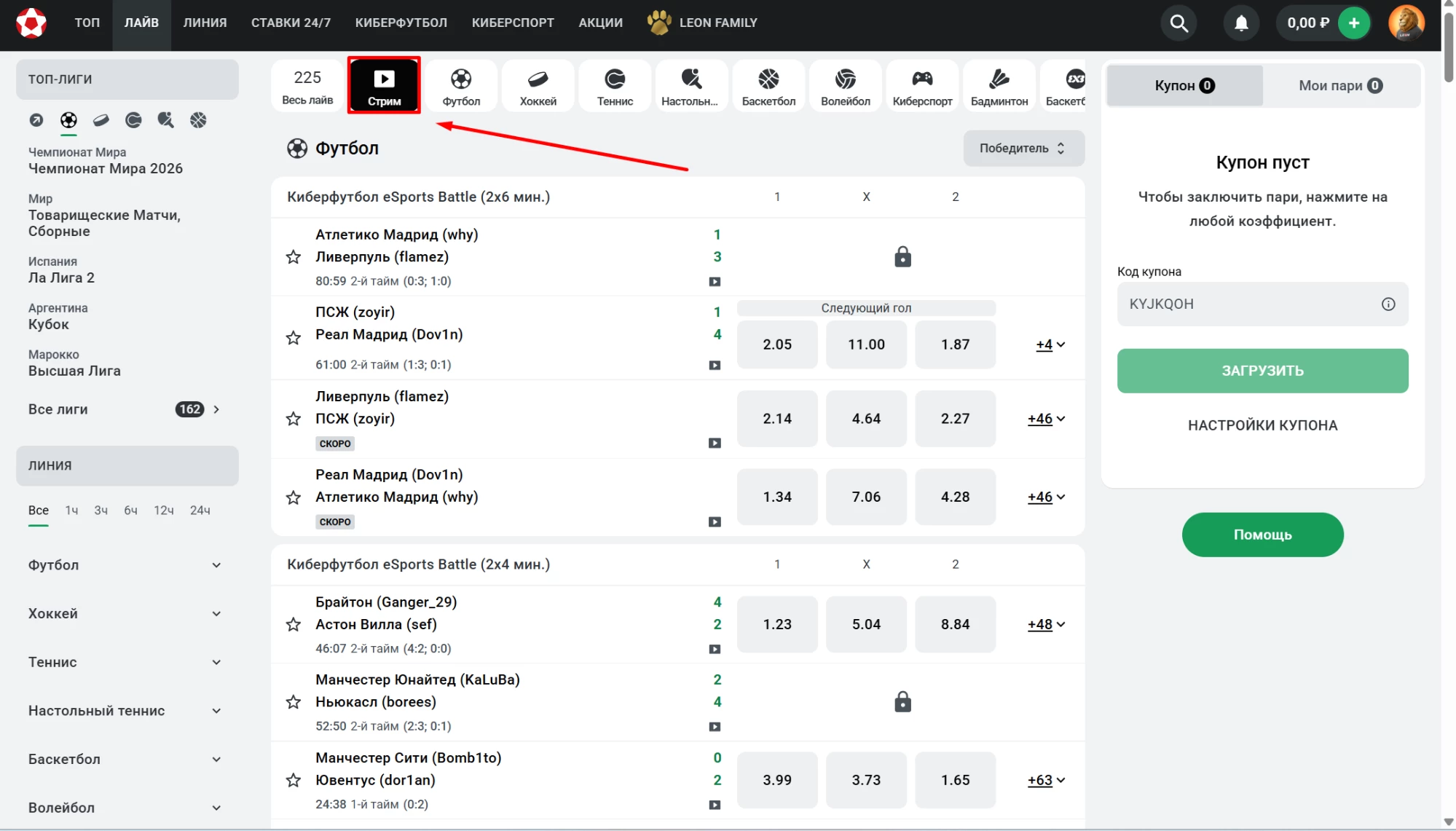This screenshot has width=1456, height=831.
Task: Open the КИБЕРФУТБОЛ menu item
Action: (x=401, y=23)
